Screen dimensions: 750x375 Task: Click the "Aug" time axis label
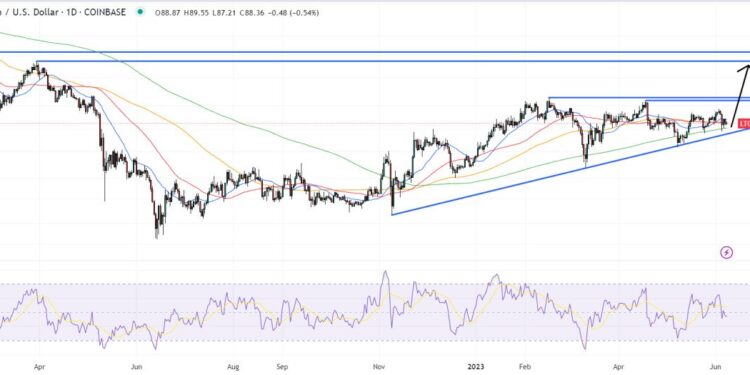pos(232,366)
